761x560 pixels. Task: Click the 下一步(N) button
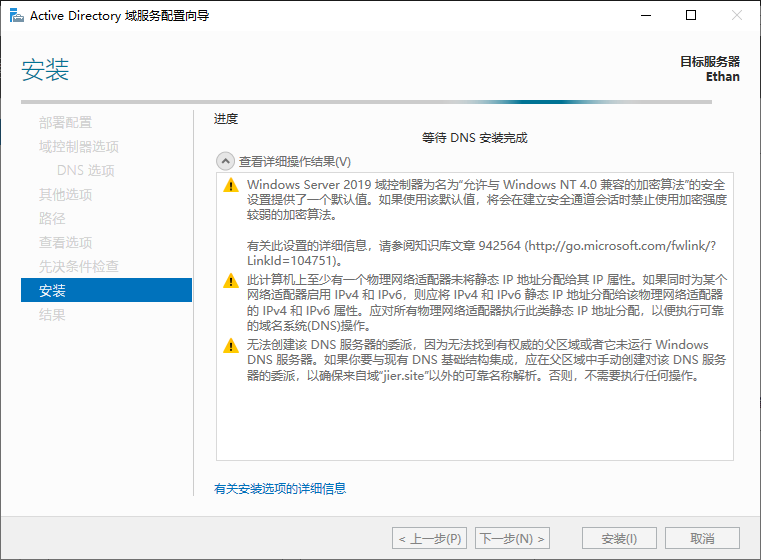pyautogui.click(x=513, y=538)
